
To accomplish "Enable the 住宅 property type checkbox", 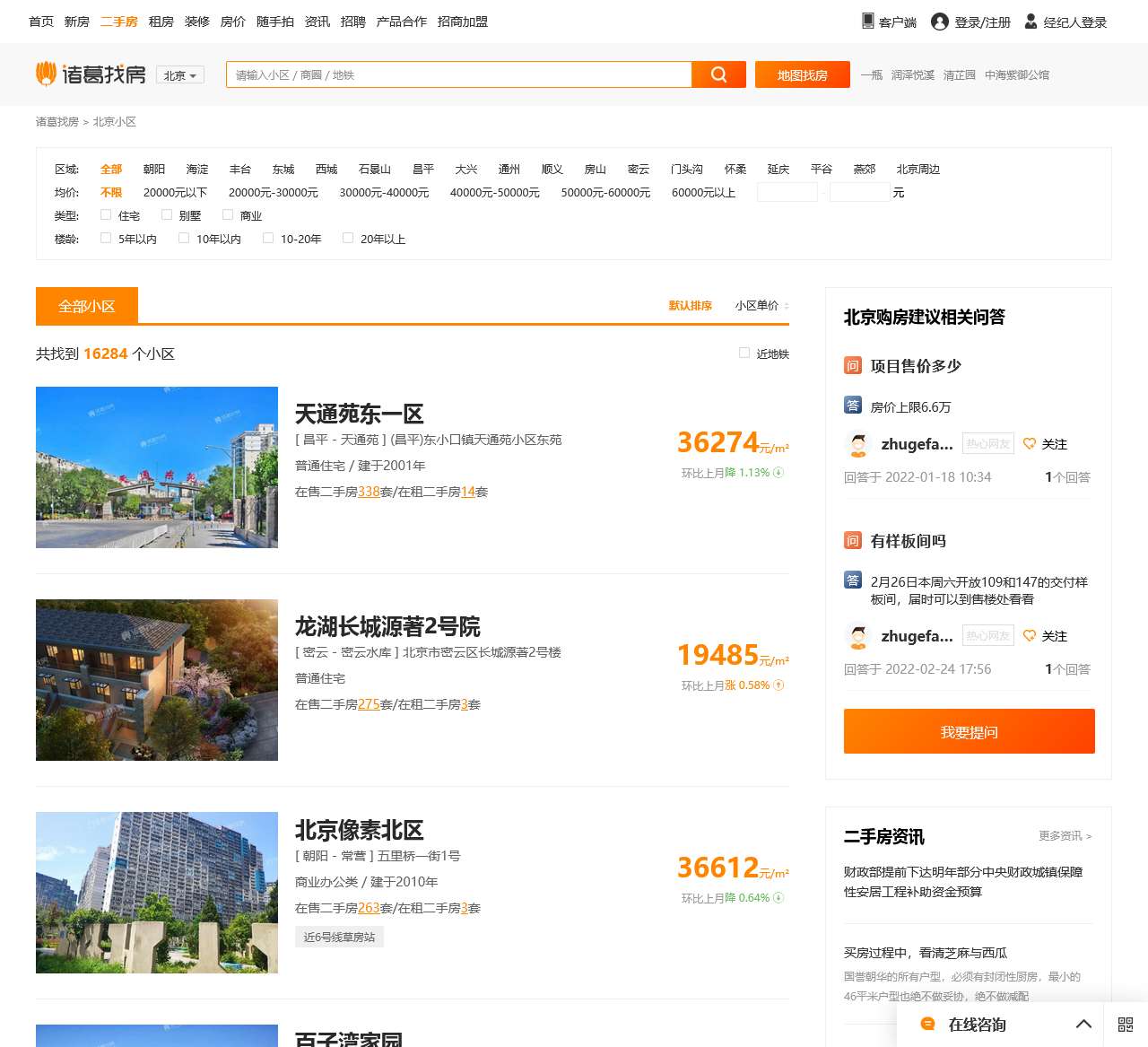I will (106, 215).
